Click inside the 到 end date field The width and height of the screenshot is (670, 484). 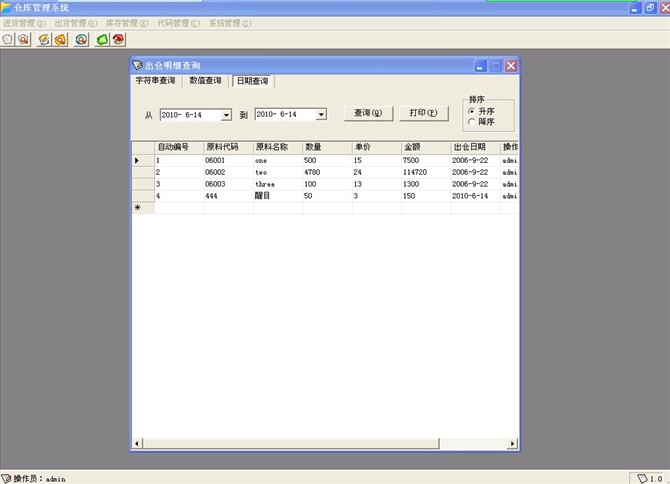click(x=285, y=114)
